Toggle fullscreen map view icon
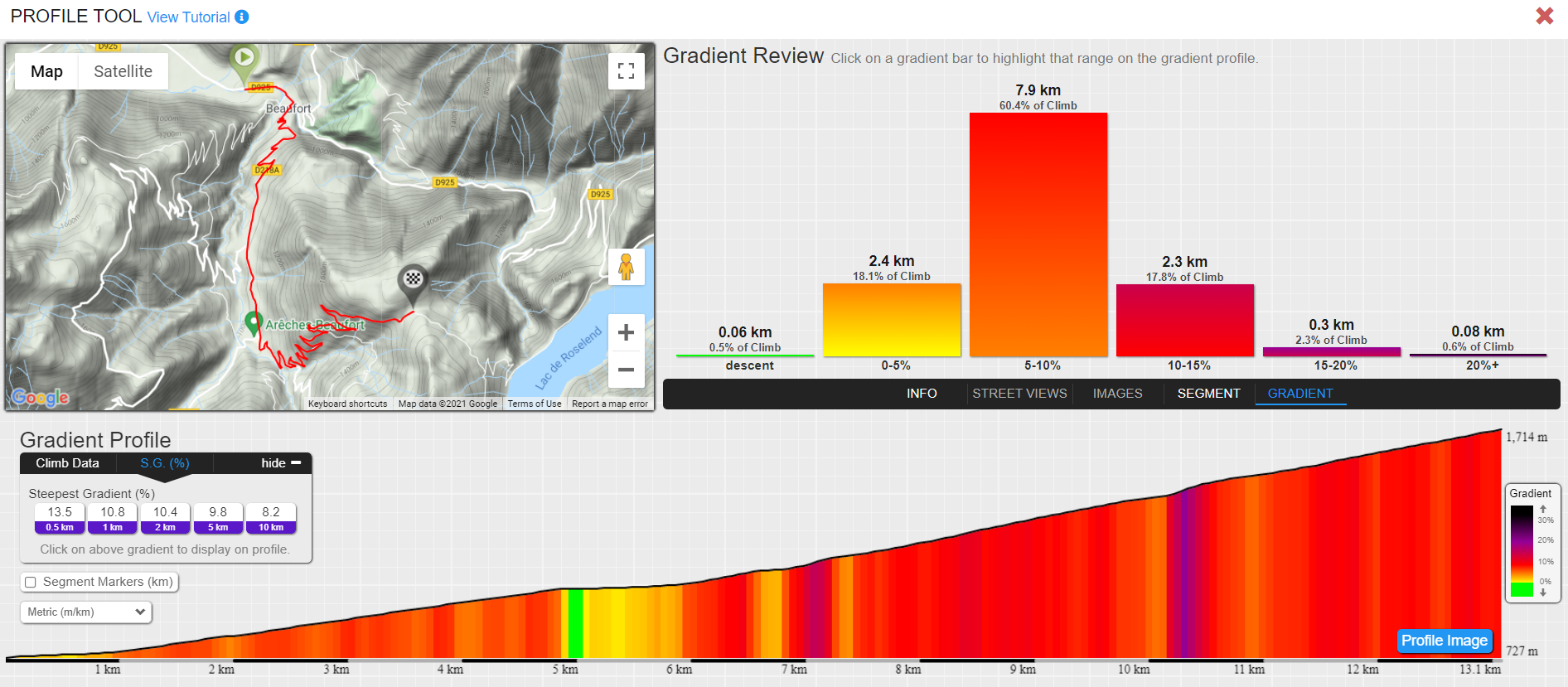1568x687 pixels. click(x=627, y=71)
